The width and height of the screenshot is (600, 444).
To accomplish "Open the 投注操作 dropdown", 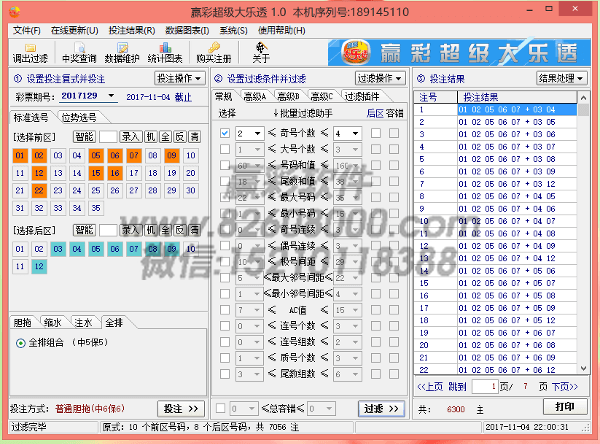I will point(180,78).
